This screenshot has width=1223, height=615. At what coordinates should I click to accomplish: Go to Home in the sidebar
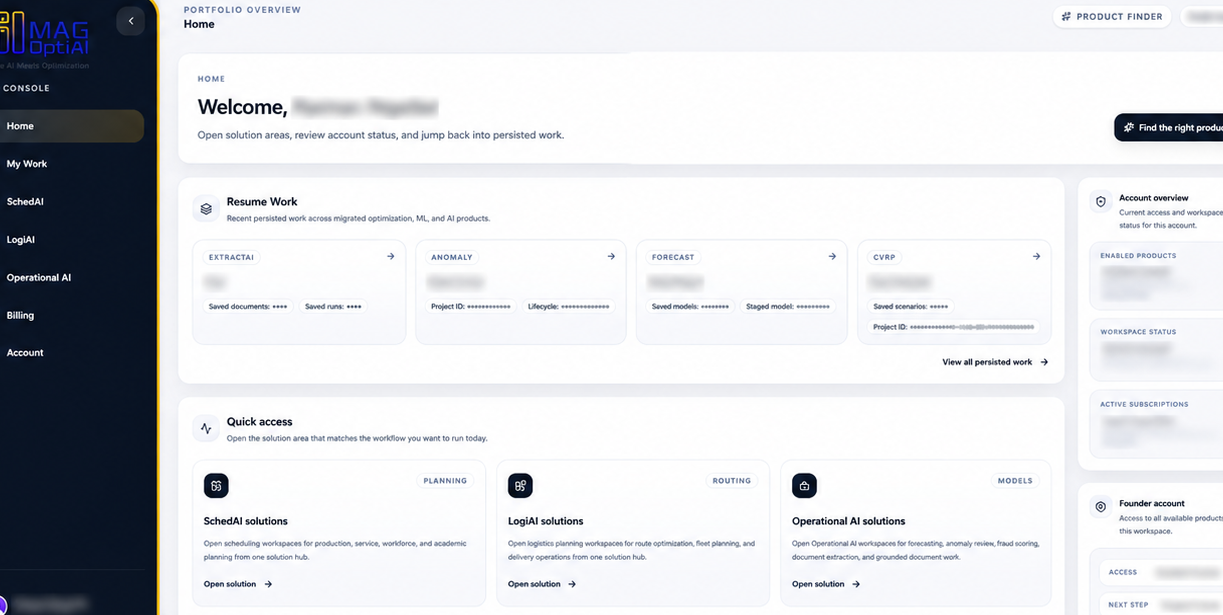(72, 126)
